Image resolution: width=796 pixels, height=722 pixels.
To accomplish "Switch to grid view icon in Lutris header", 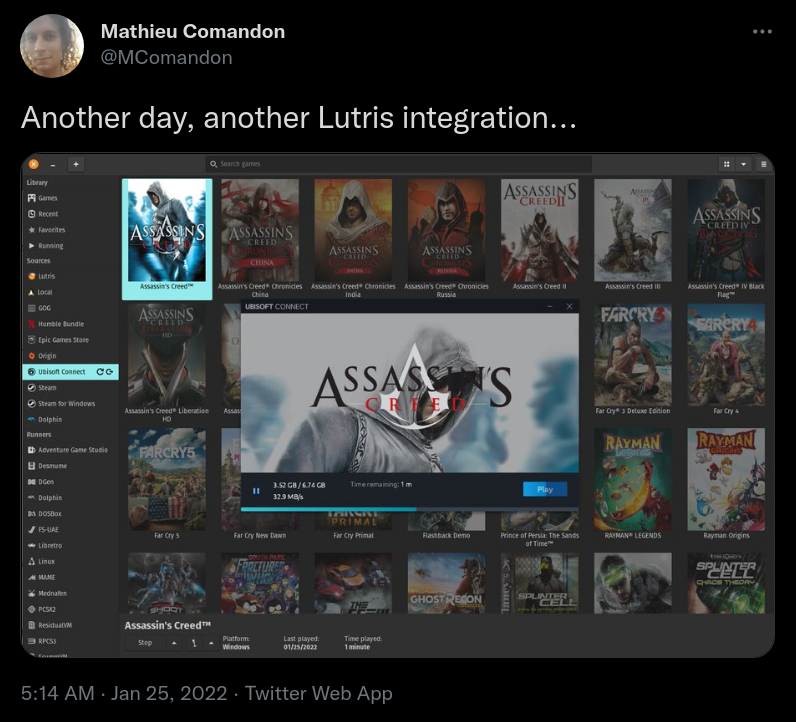I will (x=726, y=164).
